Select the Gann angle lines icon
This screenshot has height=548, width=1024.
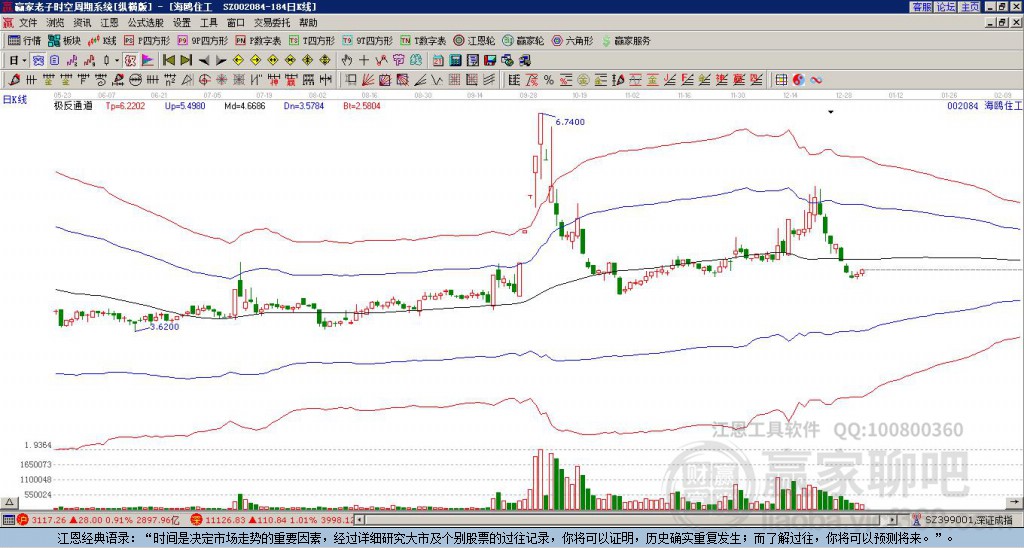pyautogui.click(x=420, y=80)
